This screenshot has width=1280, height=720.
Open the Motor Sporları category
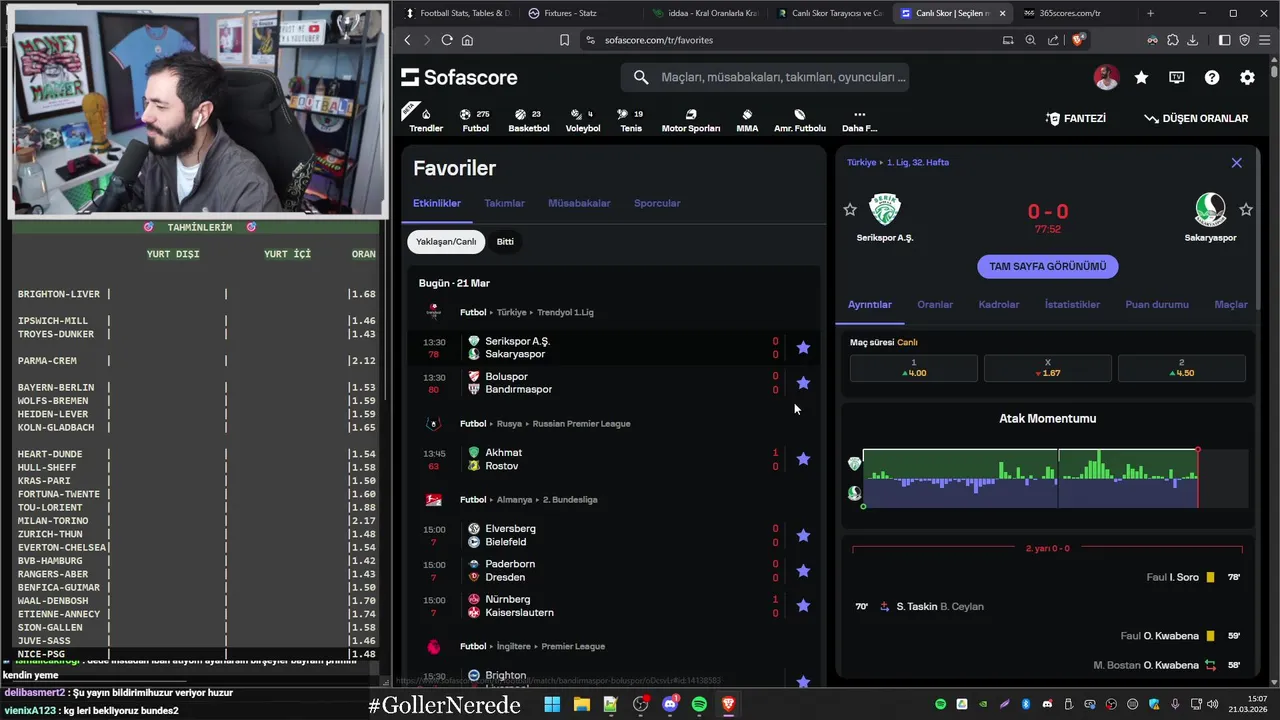(x=691, y=120)
